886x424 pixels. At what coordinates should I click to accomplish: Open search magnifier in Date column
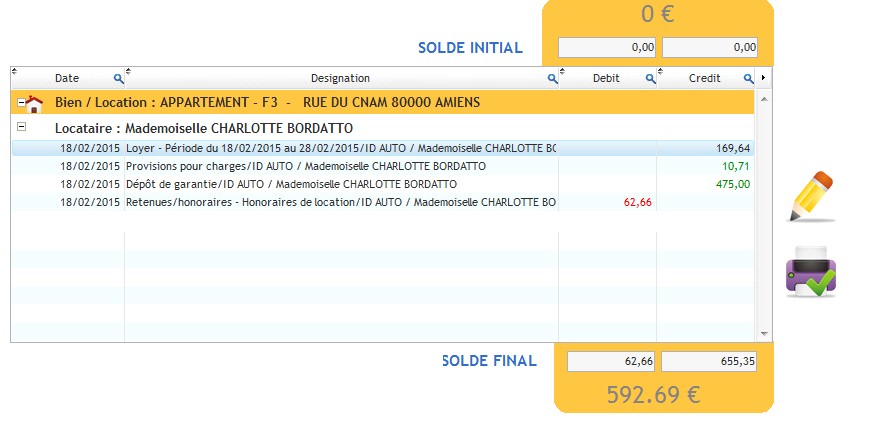coord(118,79)
